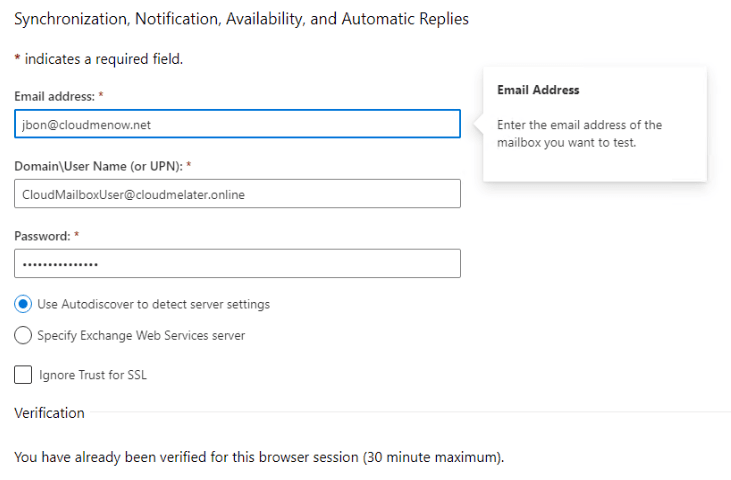Click the red asterisk beside Password label
This screenshot has height=480, width=731.
tap(74, 235)
